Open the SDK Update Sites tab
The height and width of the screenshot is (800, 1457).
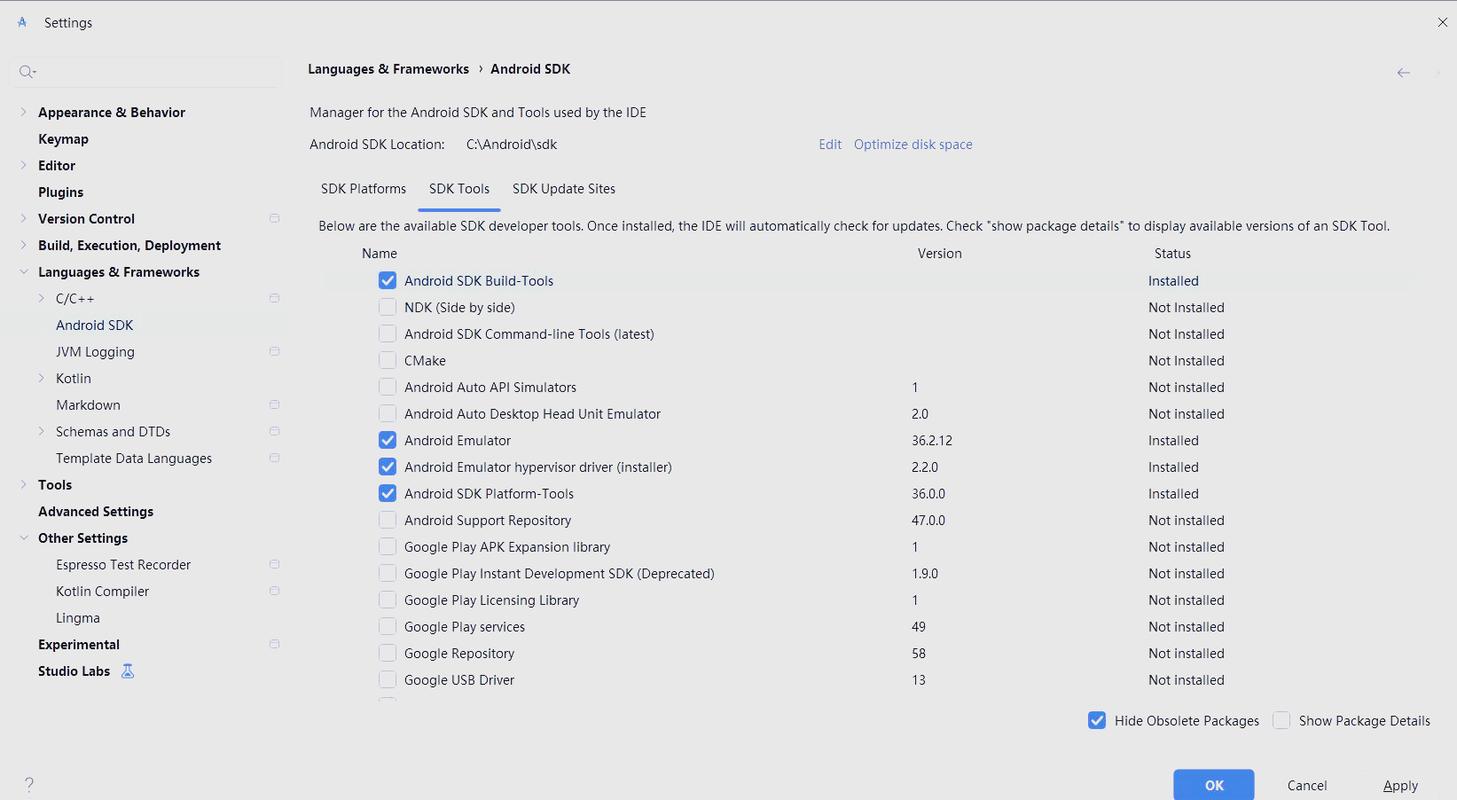click(563, 189)
